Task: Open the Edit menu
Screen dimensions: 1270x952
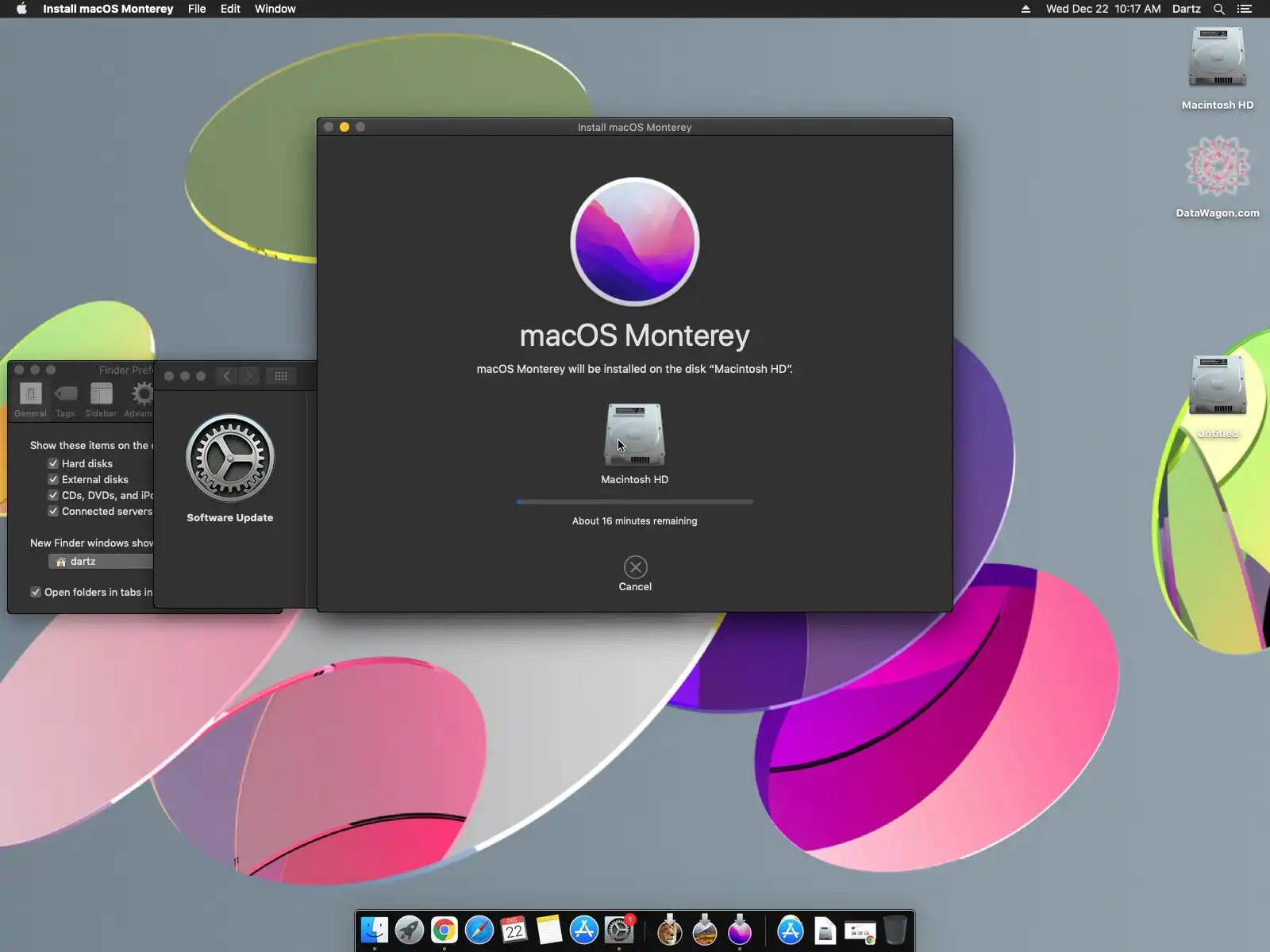Action: pyautogui.click(x=230, y=9)
